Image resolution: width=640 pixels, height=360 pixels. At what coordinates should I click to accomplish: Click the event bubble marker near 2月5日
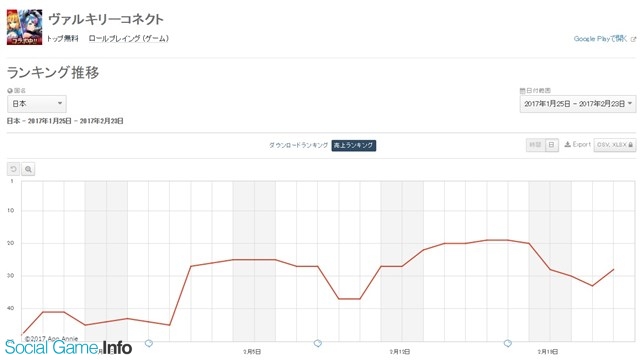(x=318, y=343)
